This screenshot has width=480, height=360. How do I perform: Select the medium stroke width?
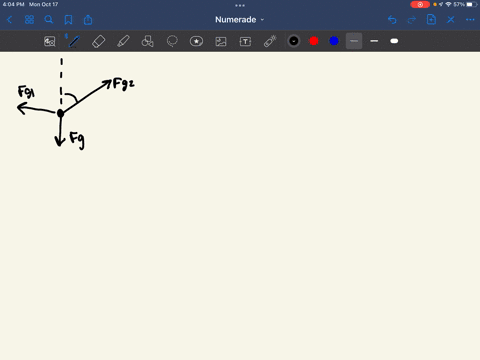click(374, 41)
